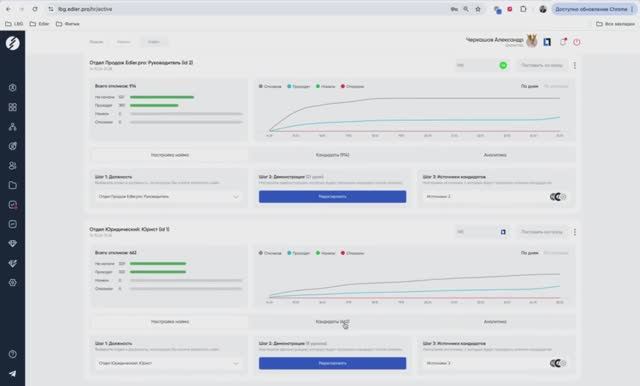
Task: Open the gear settings icon in sidebar
Action: coord(13,282)
